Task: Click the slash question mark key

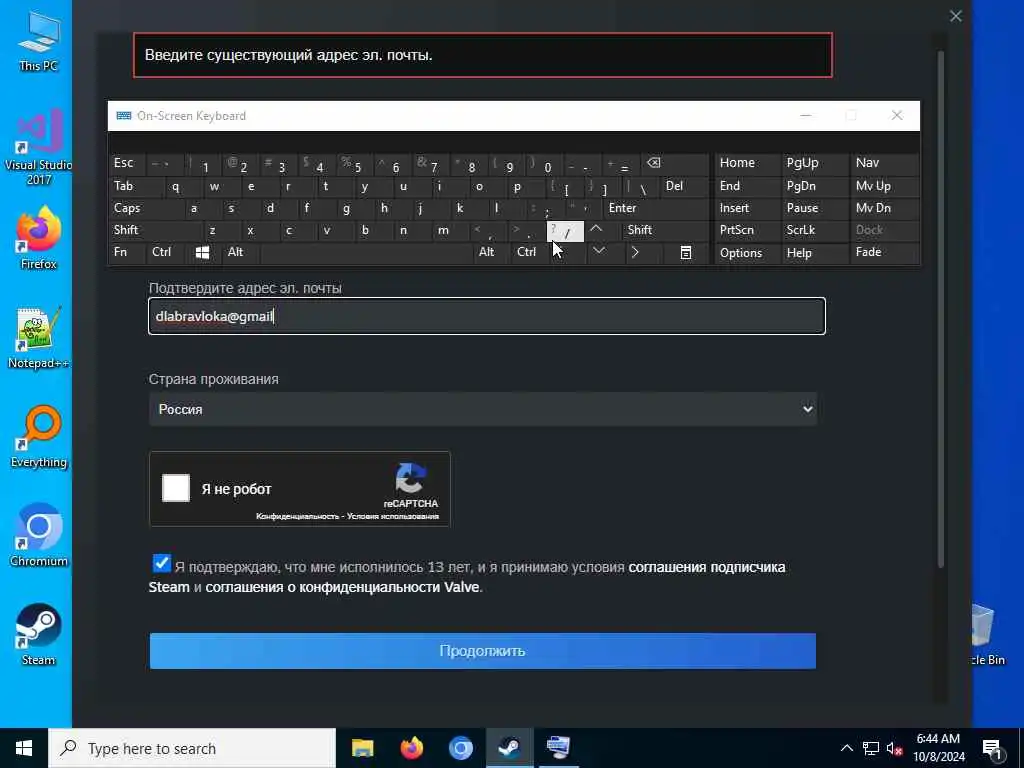Action: click(x=565, y=231)
